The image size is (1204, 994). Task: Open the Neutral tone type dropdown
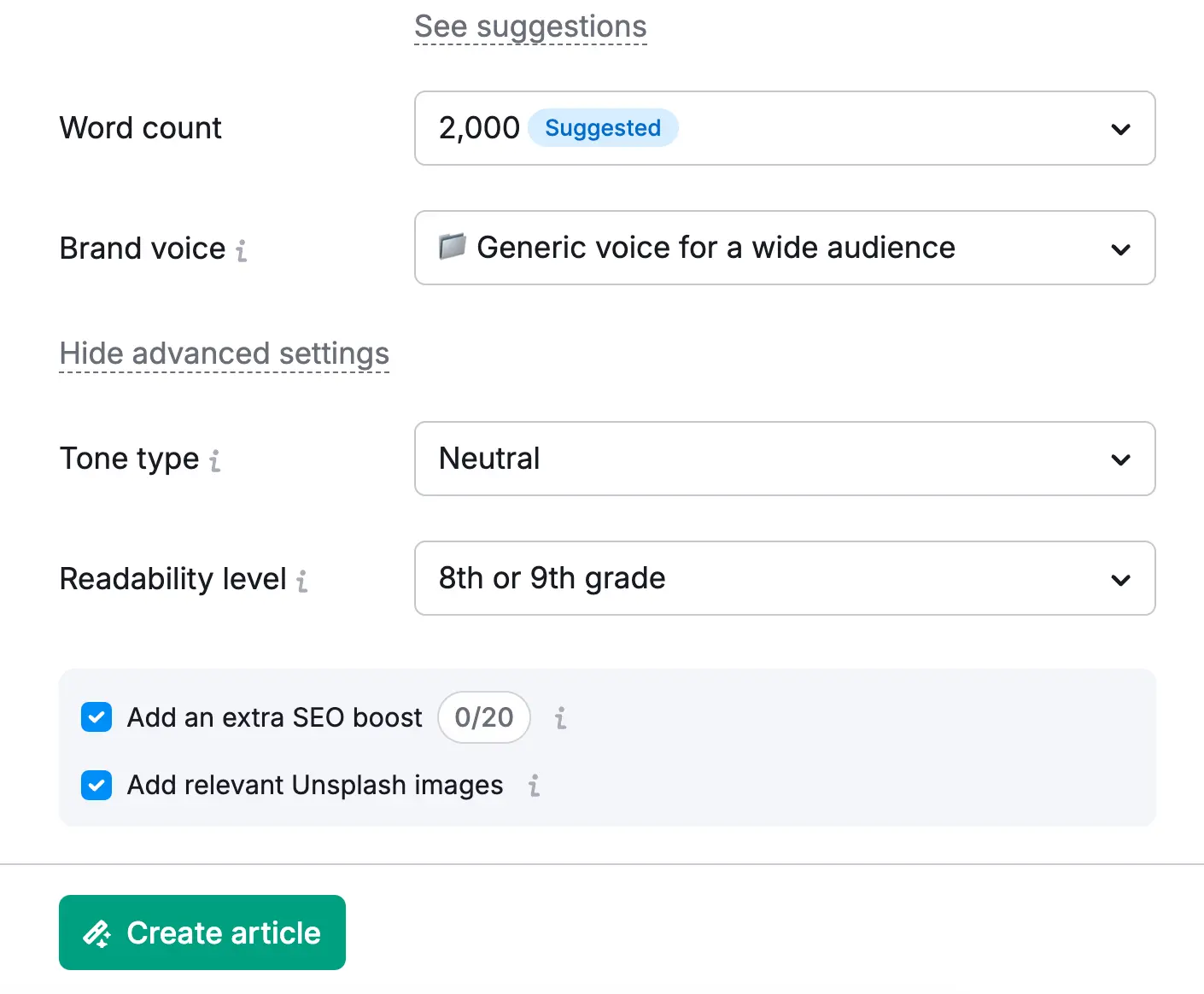[769, 459]
